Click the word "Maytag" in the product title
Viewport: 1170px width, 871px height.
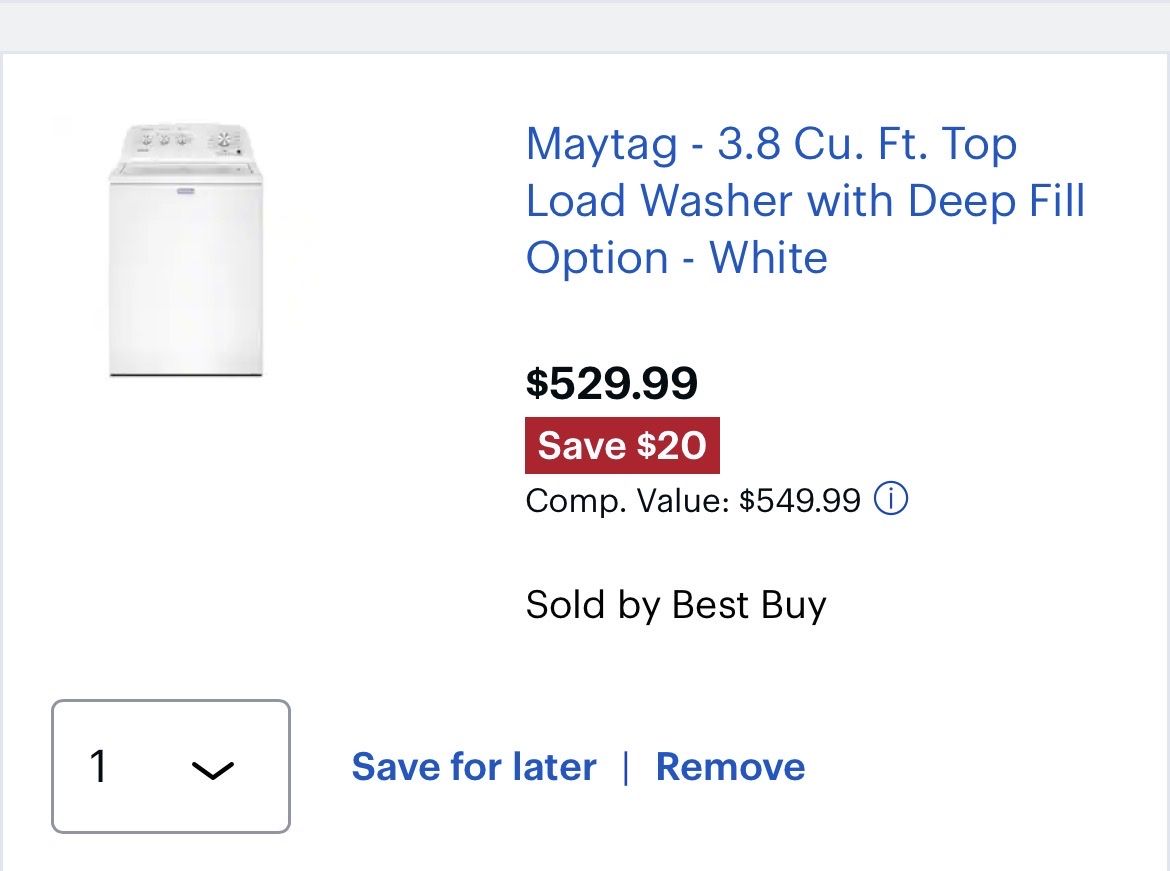tap(601, 144)
